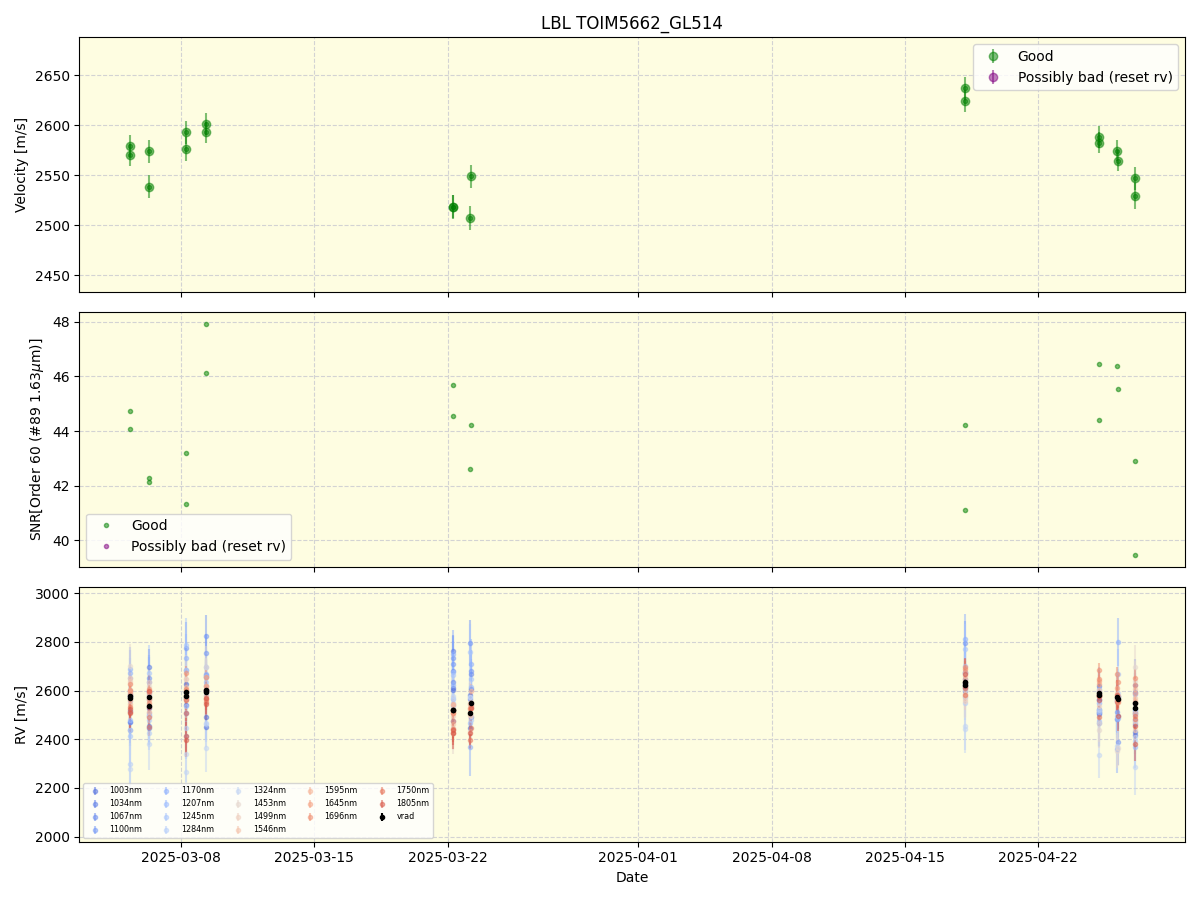The height and width of the screenshot is (900, 1200).
Task: Select the Good label in the velocity panel legend
Action: click(x=1035, y=57)
